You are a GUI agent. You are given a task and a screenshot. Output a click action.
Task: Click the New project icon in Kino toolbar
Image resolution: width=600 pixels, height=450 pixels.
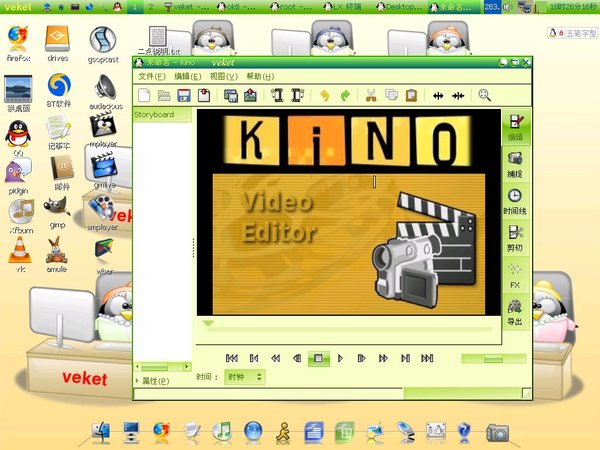coord(144,95)
